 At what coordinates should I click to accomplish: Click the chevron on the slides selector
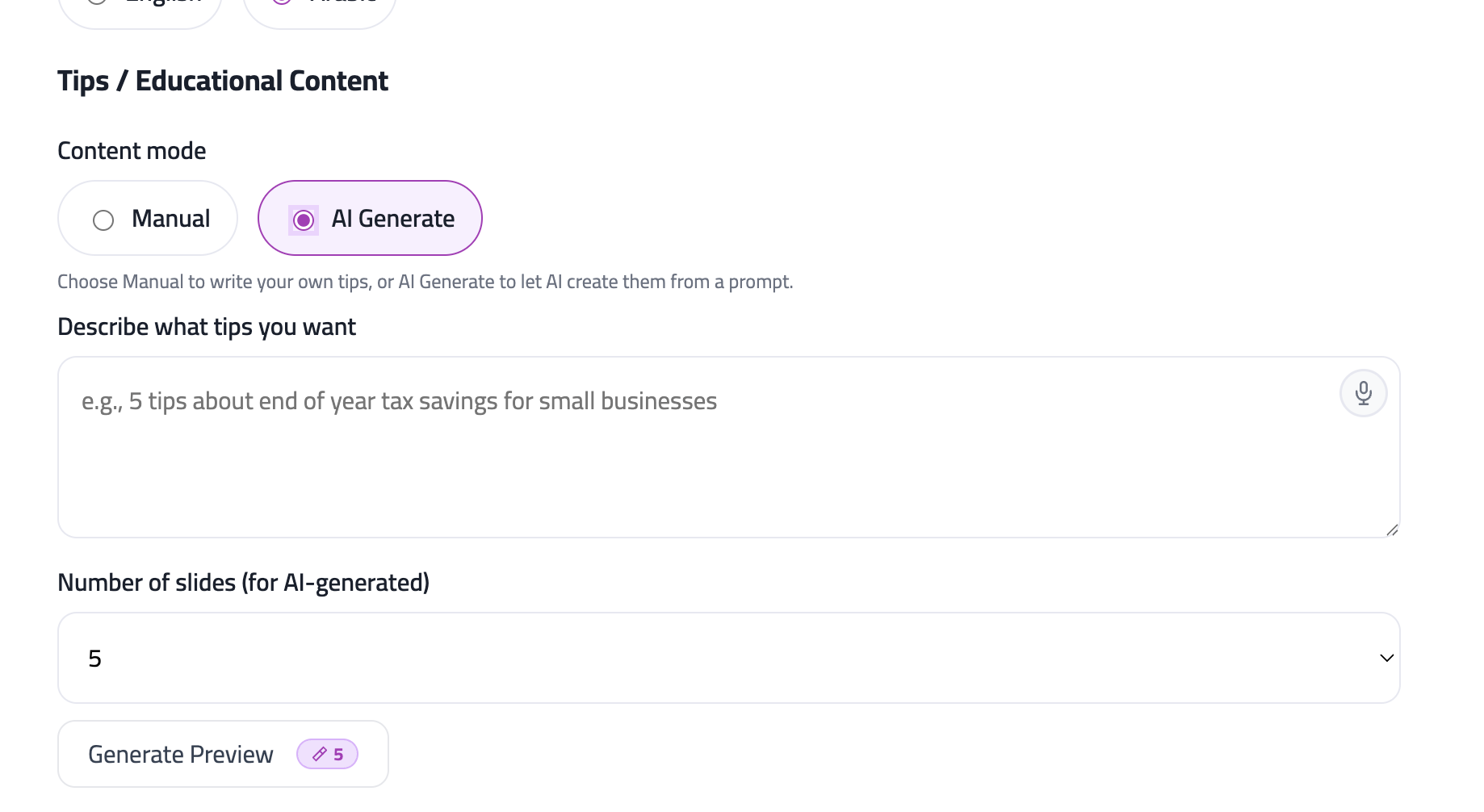coord(1386,657)
